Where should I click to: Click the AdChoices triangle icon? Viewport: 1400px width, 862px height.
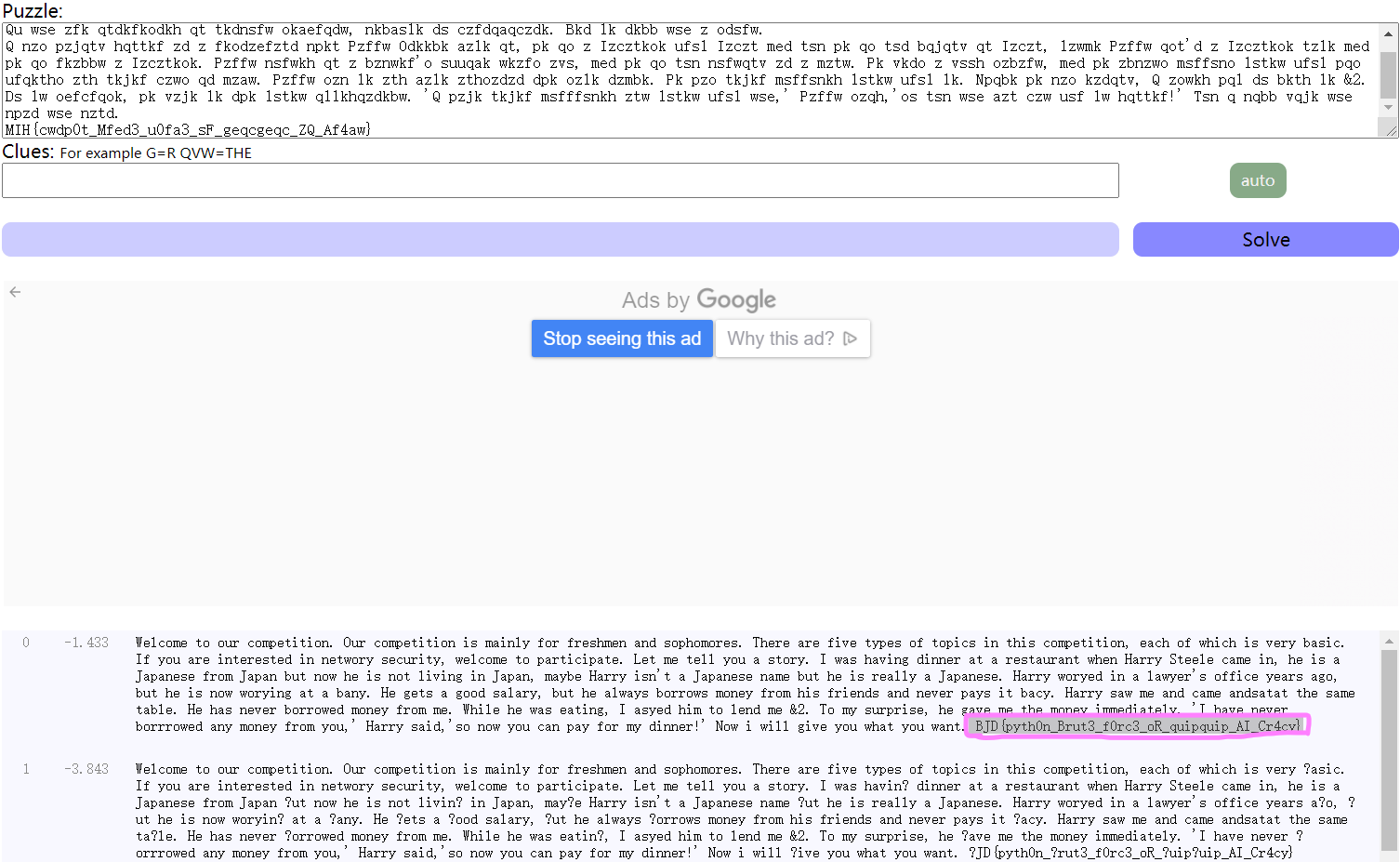[850, 338]
